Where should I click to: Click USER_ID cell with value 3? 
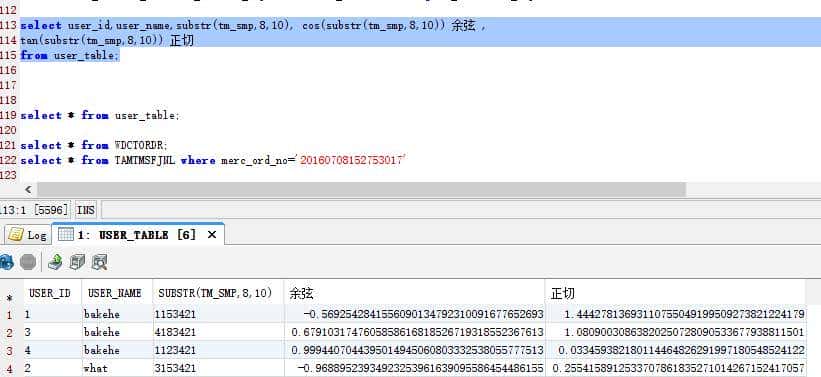point(52,332)
